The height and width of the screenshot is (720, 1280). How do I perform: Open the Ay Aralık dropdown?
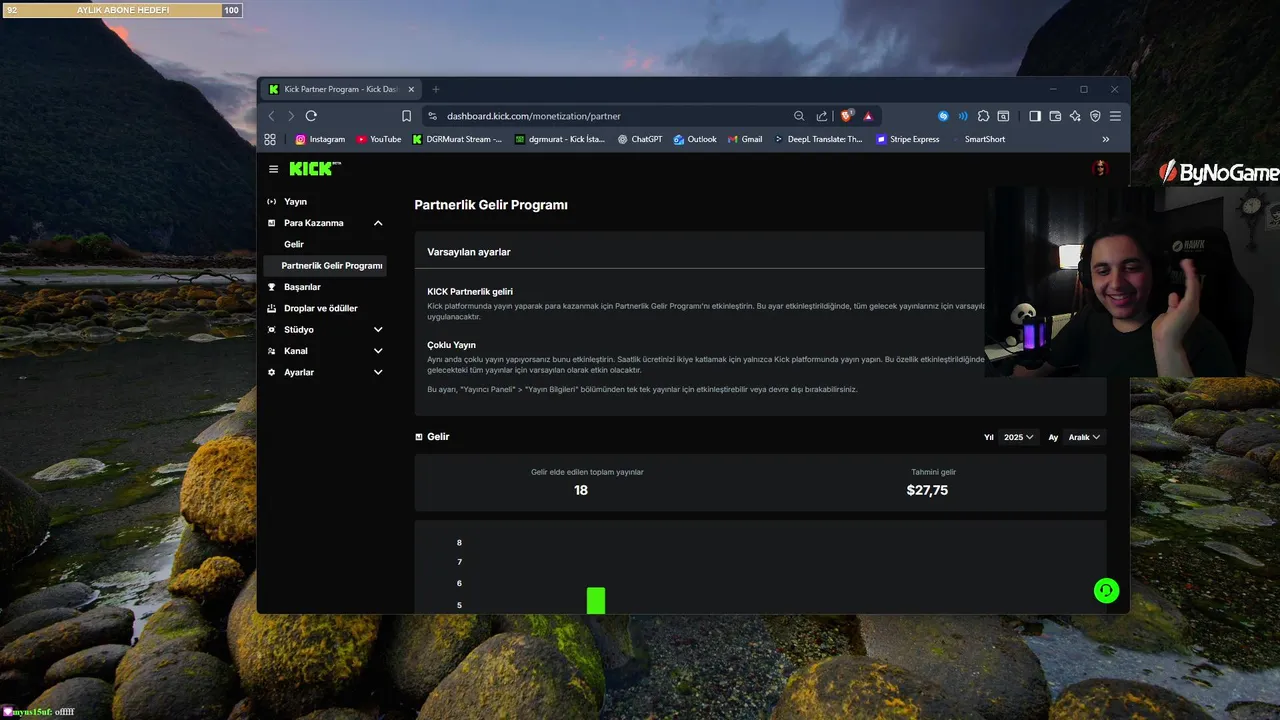coord(1084,437)
